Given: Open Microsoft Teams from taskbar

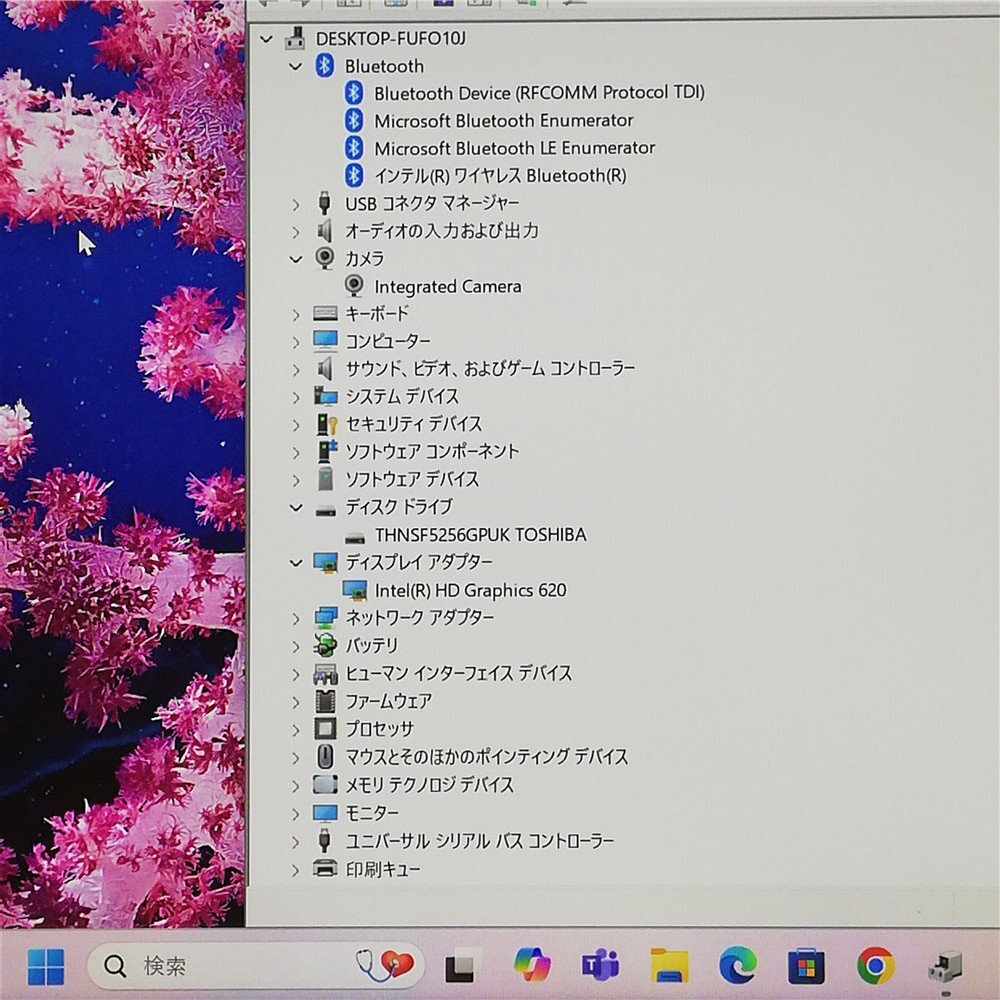Looking at the screenshot, I should point(600,965).
